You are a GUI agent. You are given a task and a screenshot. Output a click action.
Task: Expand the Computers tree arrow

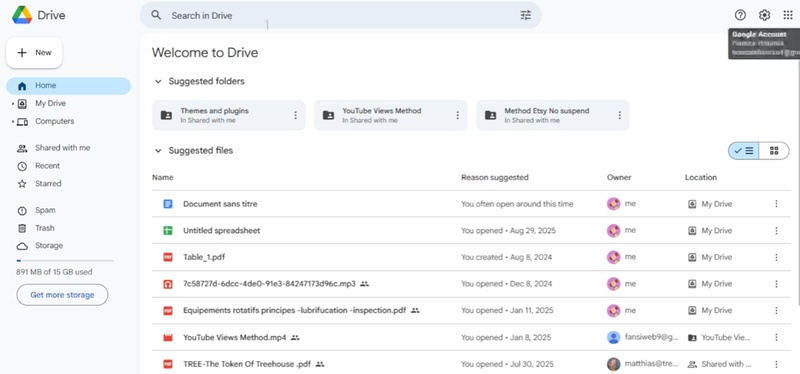pyautogui.click(x=13, y=121)
